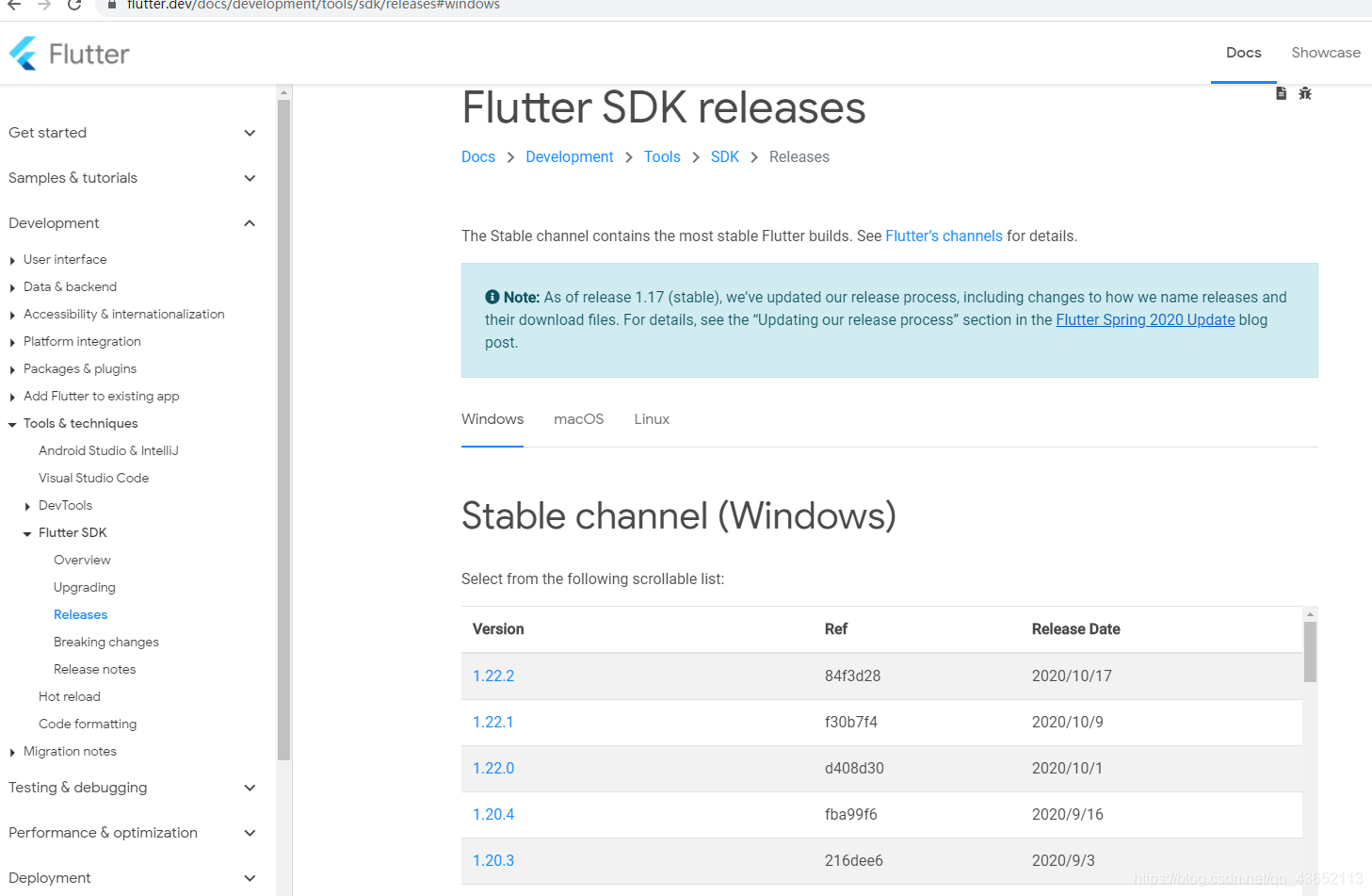Screen dimensions: 1372x896
Task: Expand the Migration notes tree item
Action: [12, 752]
